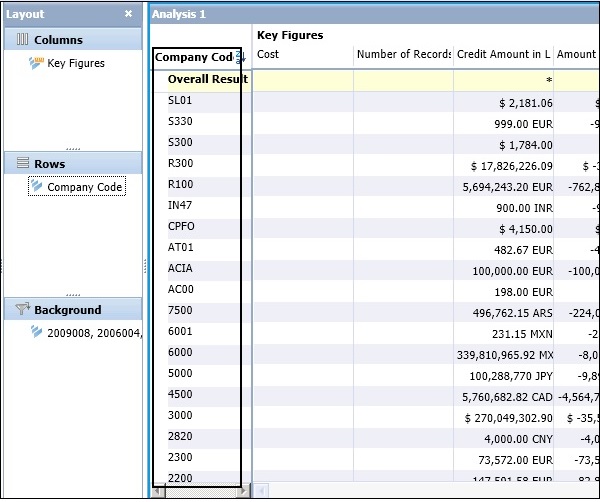Select company code R300 row header
The width and height of the screenshot is (600, 502).
tap(181, 164)
